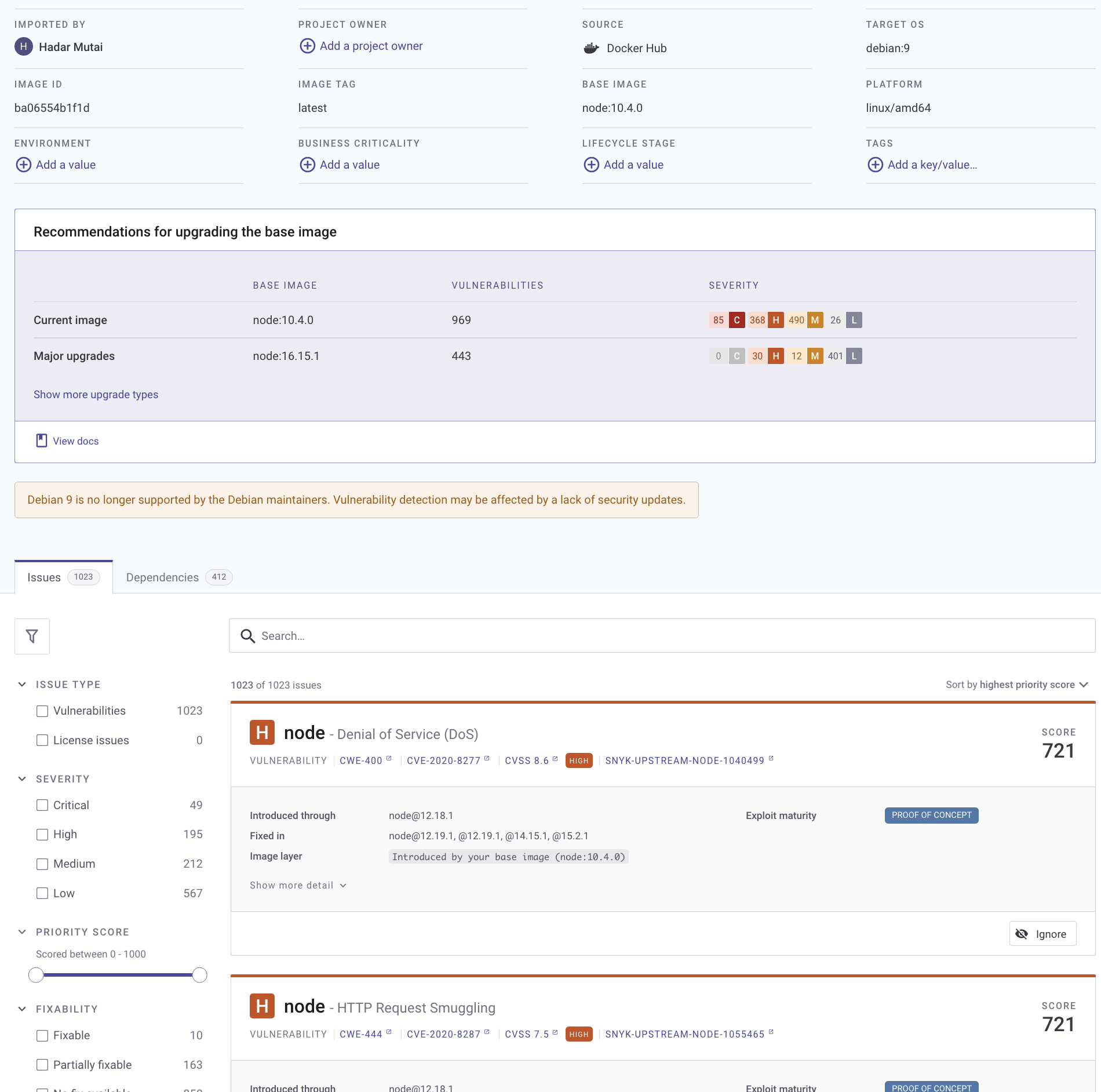
Task: Switch to the Dependencies tab
Action: point(162,577)
